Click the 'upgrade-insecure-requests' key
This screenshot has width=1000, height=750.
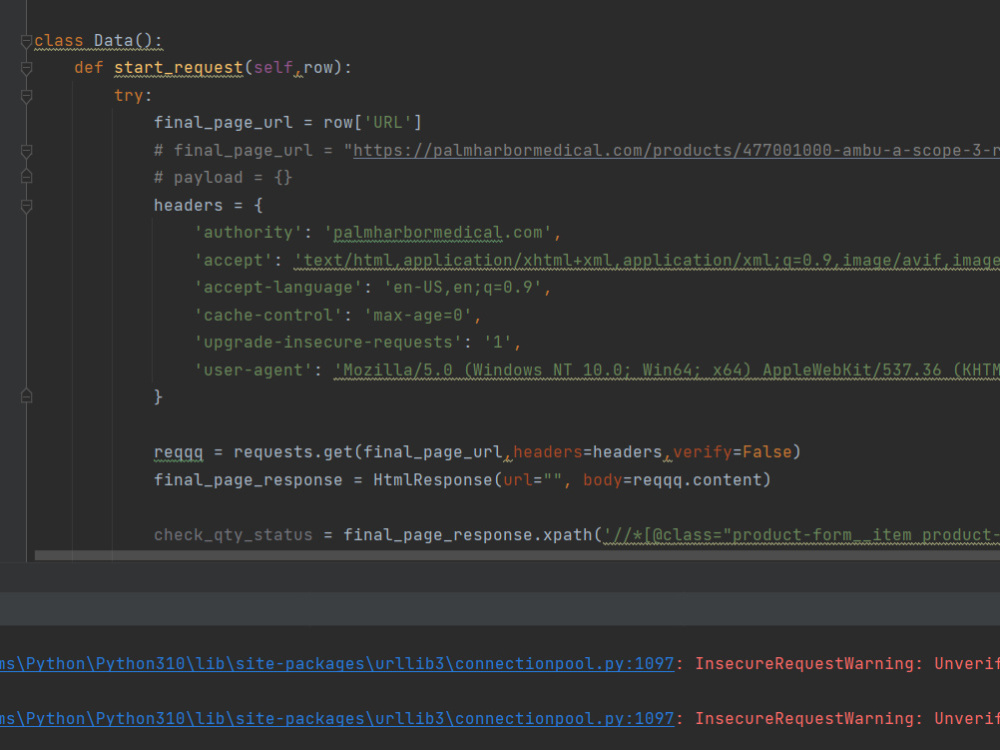(328, 342)
